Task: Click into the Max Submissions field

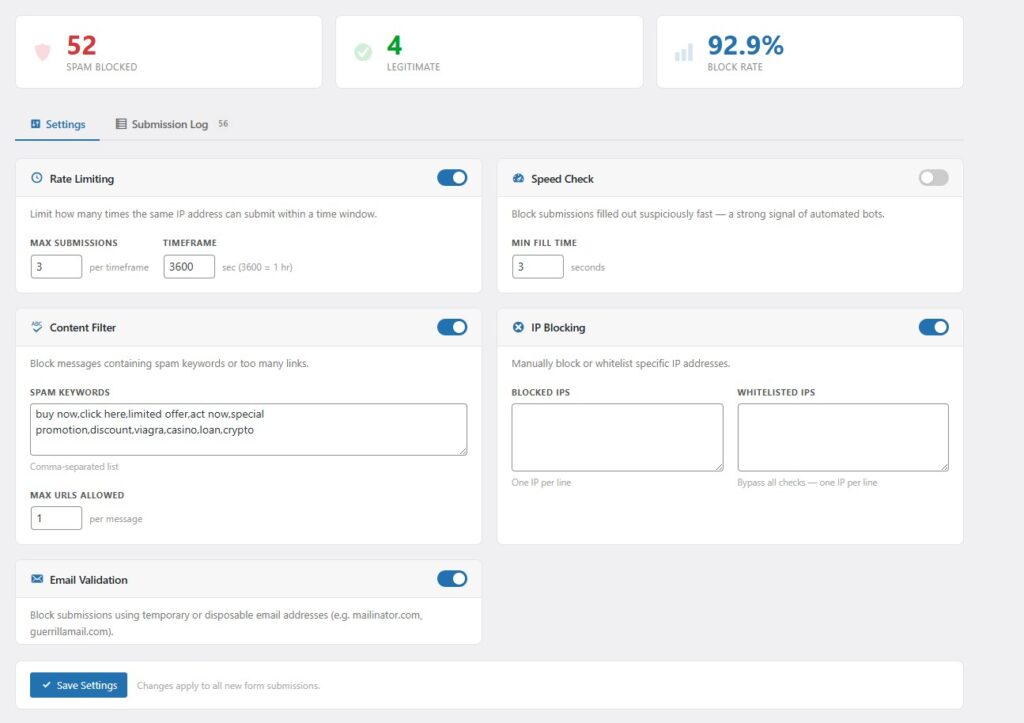Action: pyautogui.click(x=56, y=266)
